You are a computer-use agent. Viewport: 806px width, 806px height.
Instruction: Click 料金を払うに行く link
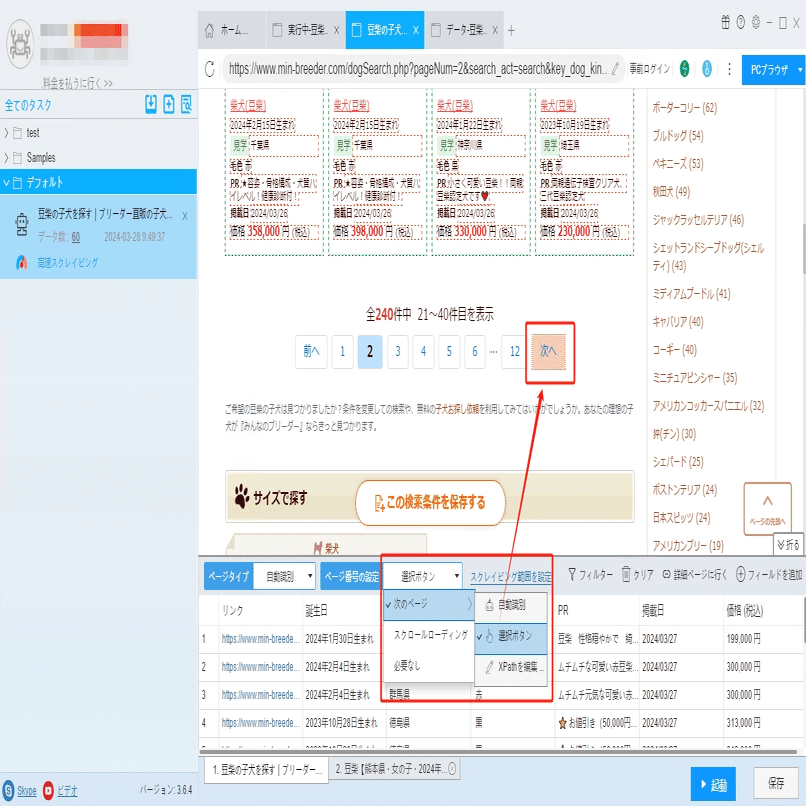[x=77, y=83]
